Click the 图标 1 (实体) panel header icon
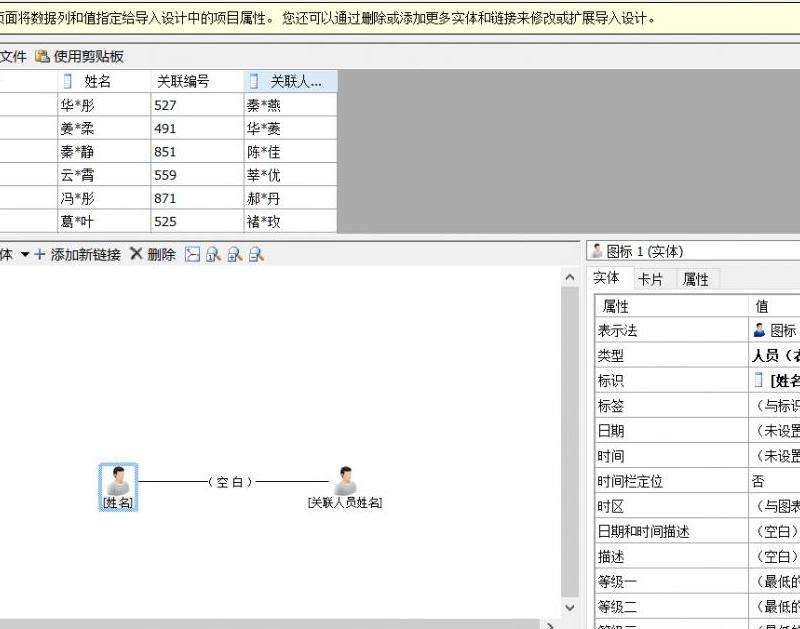Screen dimensions: 800x629 [596, 250]
